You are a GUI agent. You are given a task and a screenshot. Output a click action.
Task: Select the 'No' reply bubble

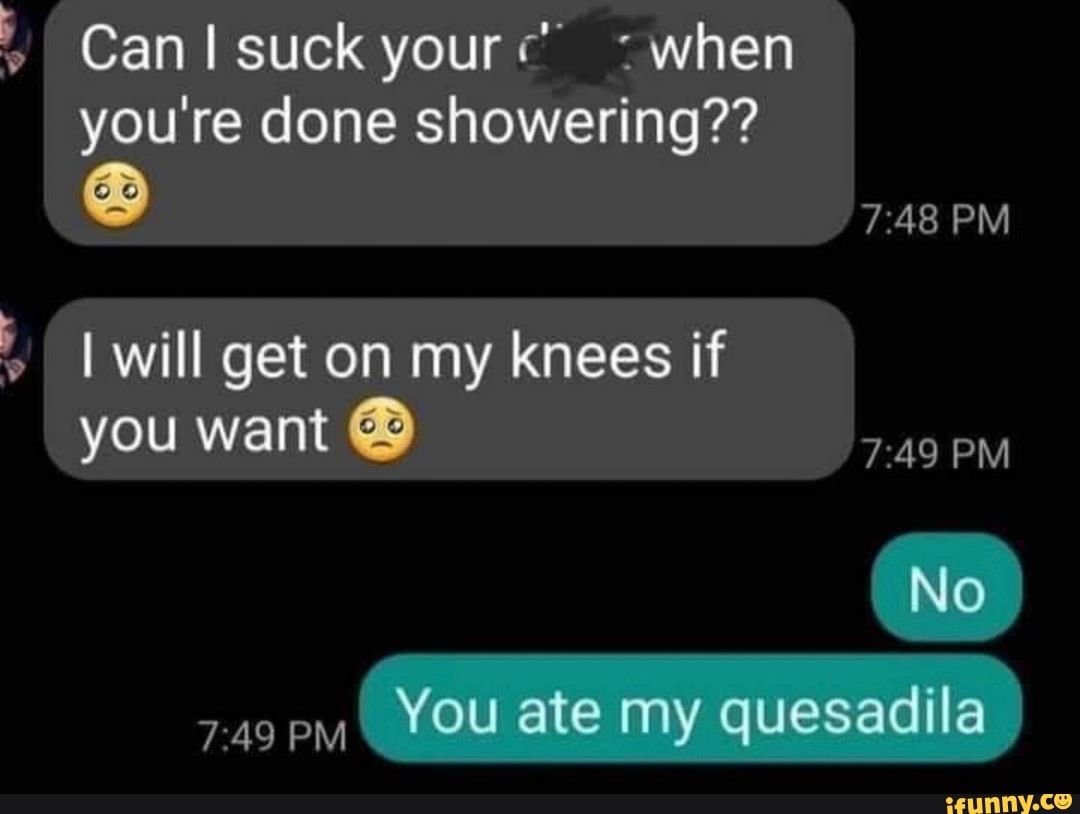pyautogui.click(x=946, y=587)
